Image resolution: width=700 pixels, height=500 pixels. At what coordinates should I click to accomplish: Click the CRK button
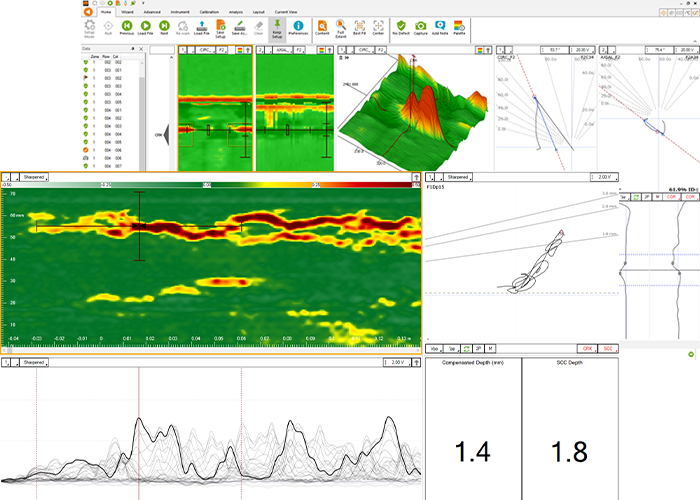tap(587, 348)
